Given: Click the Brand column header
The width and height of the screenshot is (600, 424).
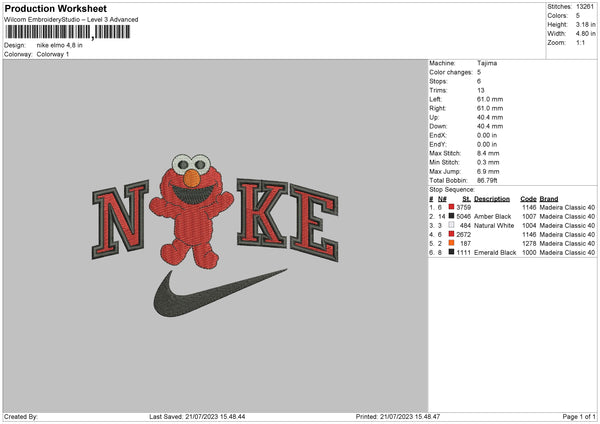Looking at the screenshot, I should click(549, 199).
